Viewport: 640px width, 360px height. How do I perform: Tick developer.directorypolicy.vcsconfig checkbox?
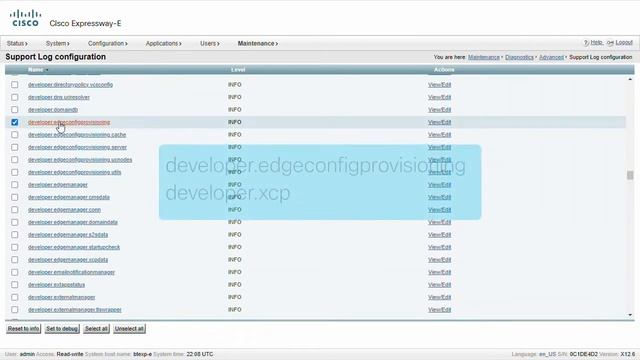tap(15, 84)
